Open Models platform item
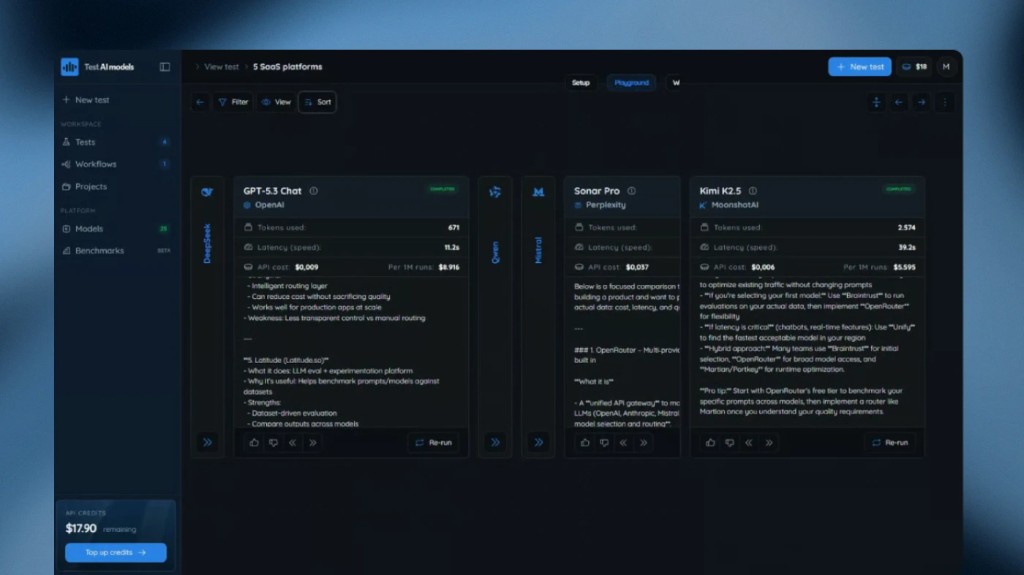Image resolution: width=1024 pixels, height=575 pixels. point(115,229)
